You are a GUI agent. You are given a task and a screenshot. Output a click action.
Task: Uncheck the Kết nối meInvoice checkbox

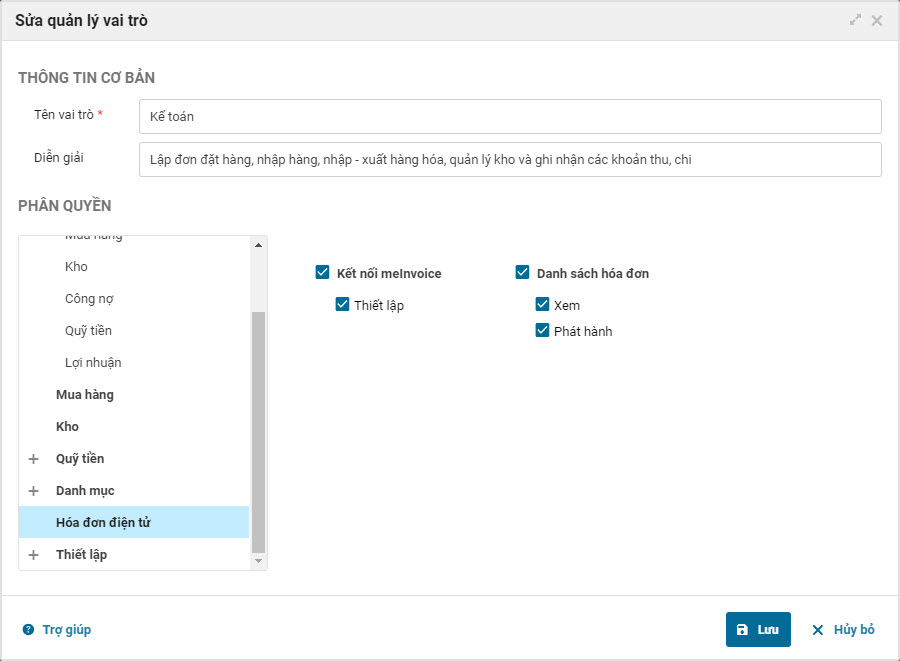coord(322,273)
